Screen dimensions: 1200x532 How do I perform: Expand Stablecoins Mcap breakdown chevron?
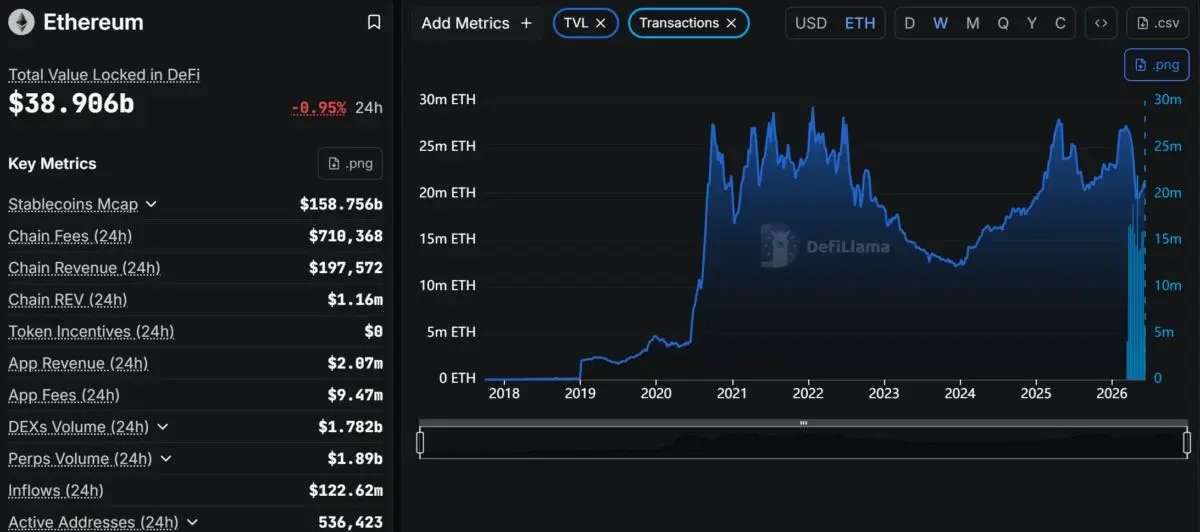pos(152,204)
